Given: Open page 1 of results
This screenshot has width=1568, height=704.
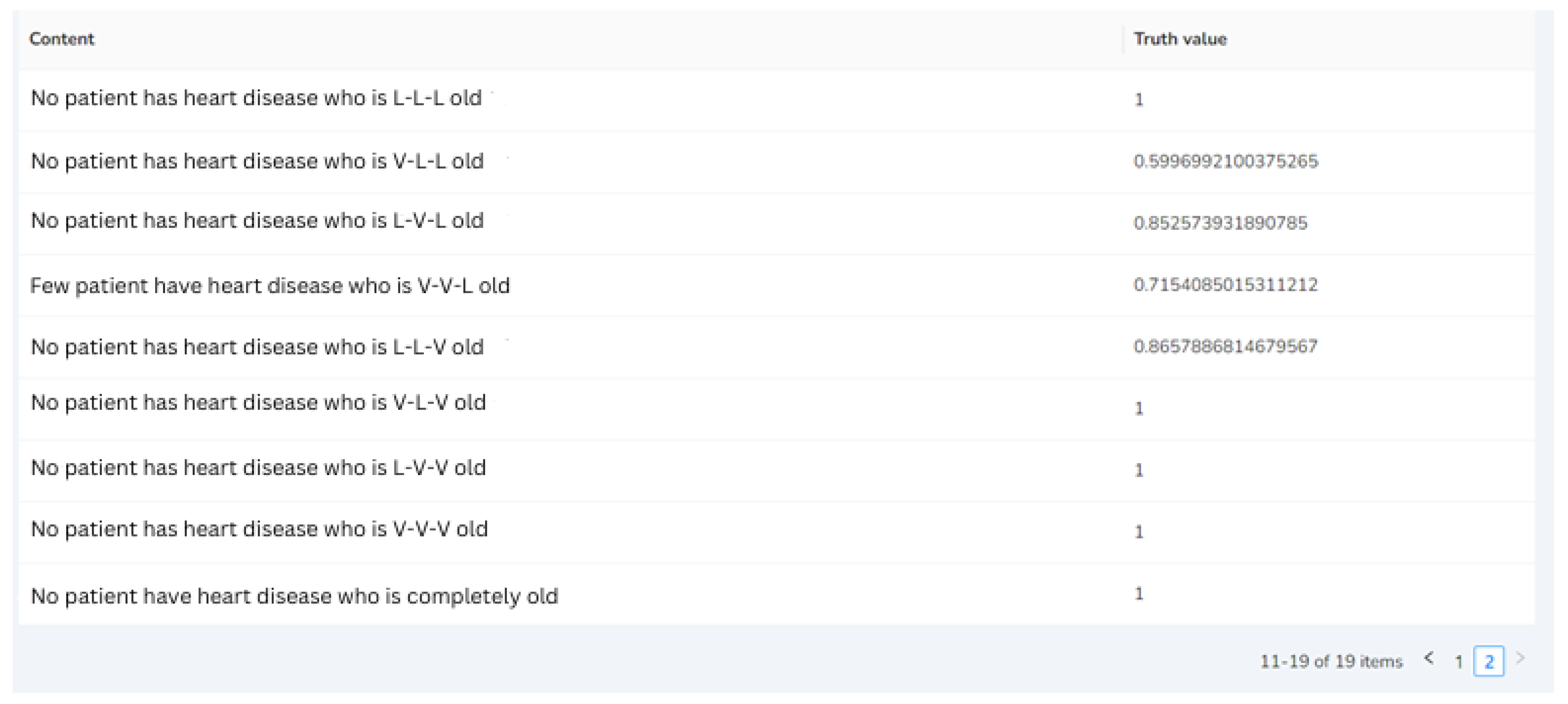Looking at the screenshot, I should point(1459,662).
